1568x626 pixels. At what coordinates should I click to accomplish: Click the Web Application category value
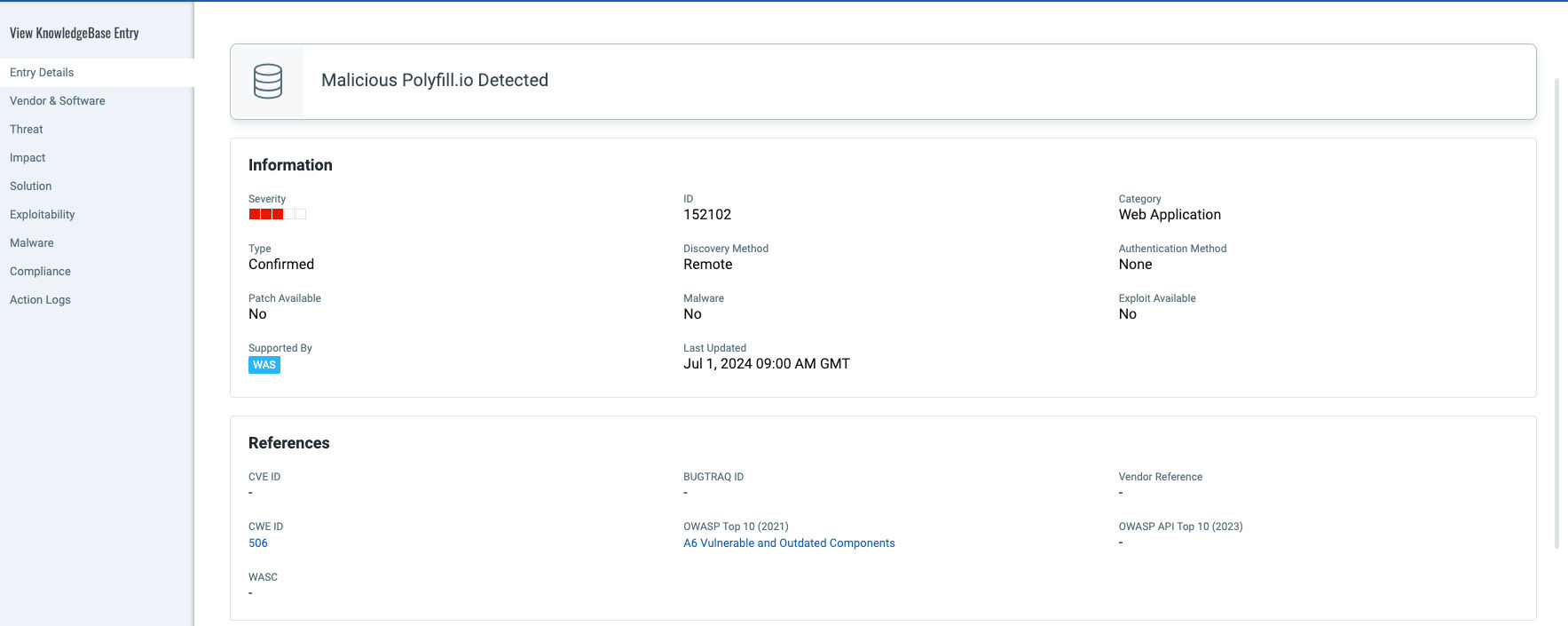tap(1170, 215)
